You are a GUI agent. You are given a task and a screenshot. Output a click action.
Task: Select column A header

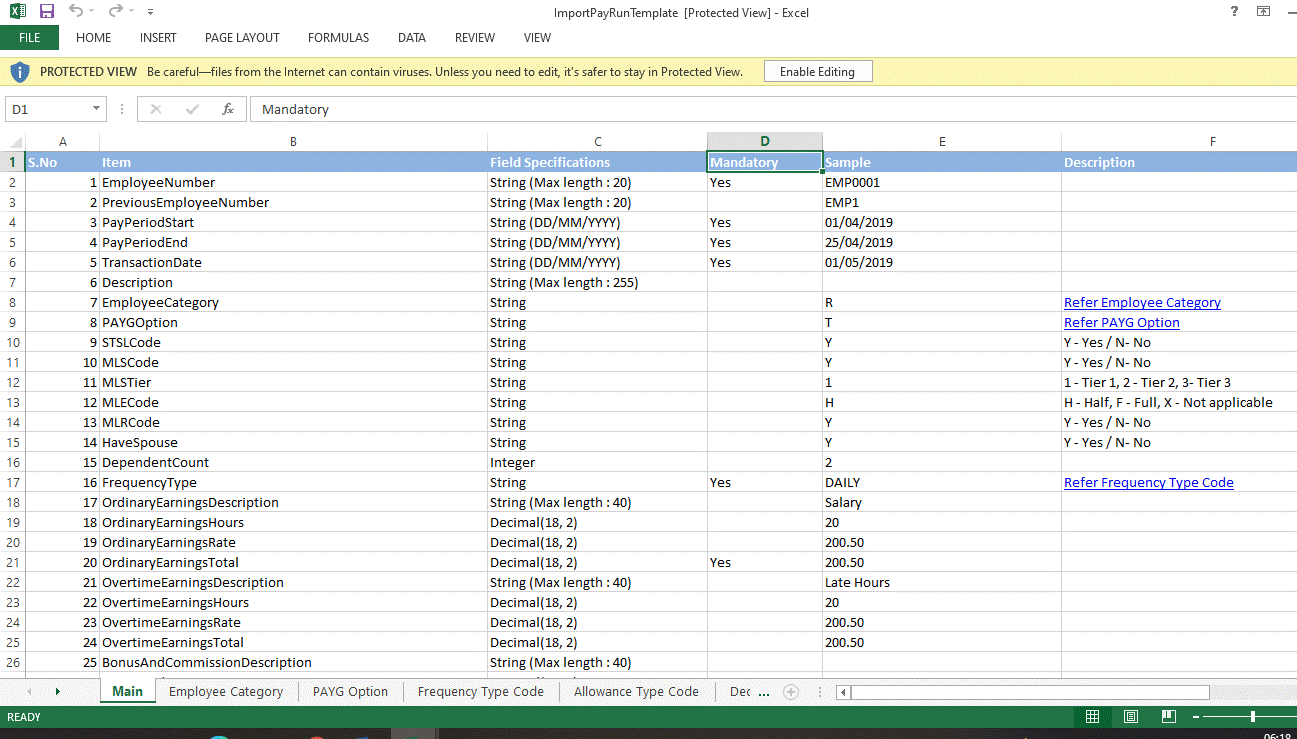coord(63,142)
